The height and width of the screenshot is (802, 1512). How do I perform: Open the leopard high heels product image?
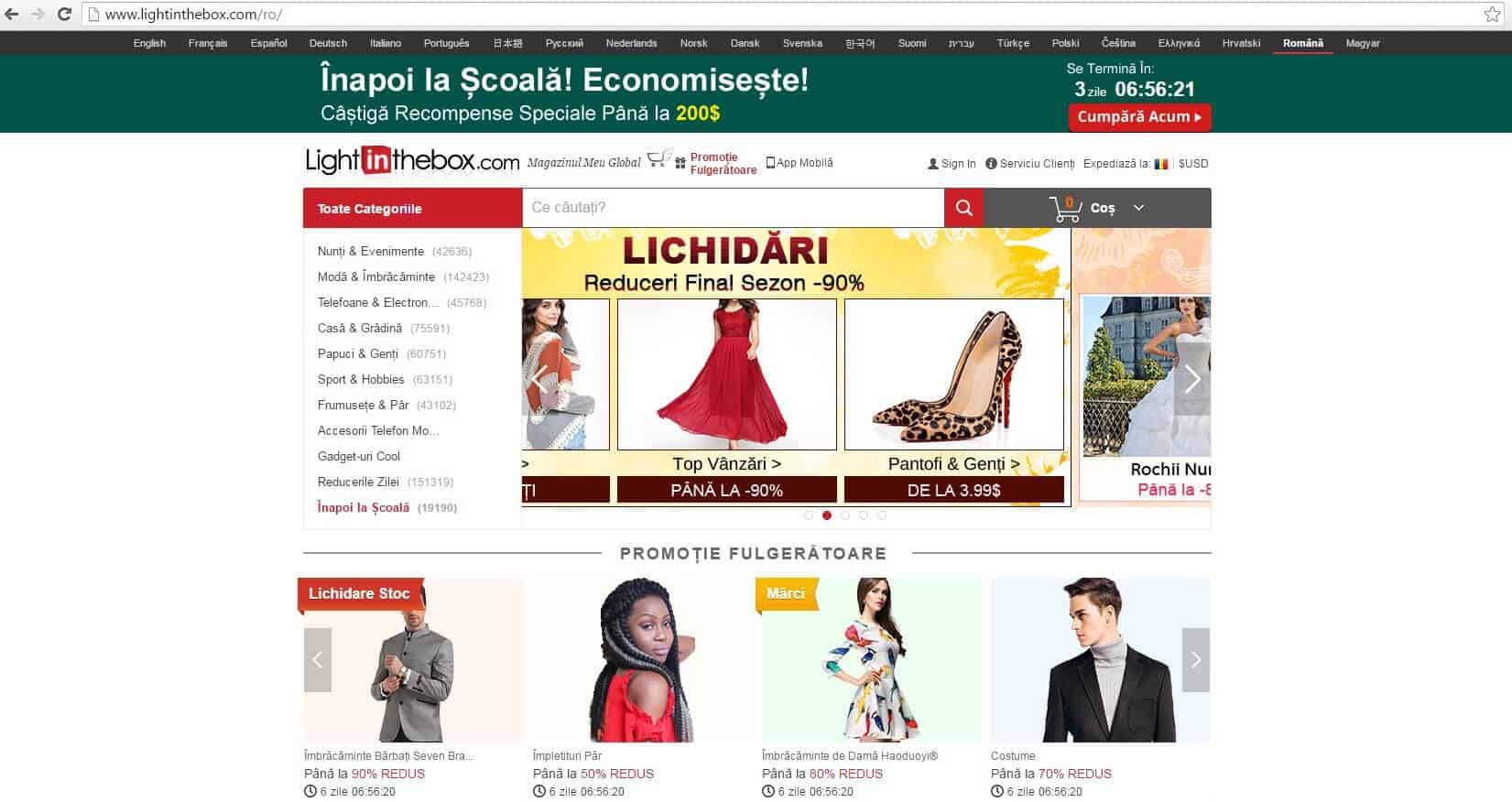pyautogui.click(x=954, y=374)
